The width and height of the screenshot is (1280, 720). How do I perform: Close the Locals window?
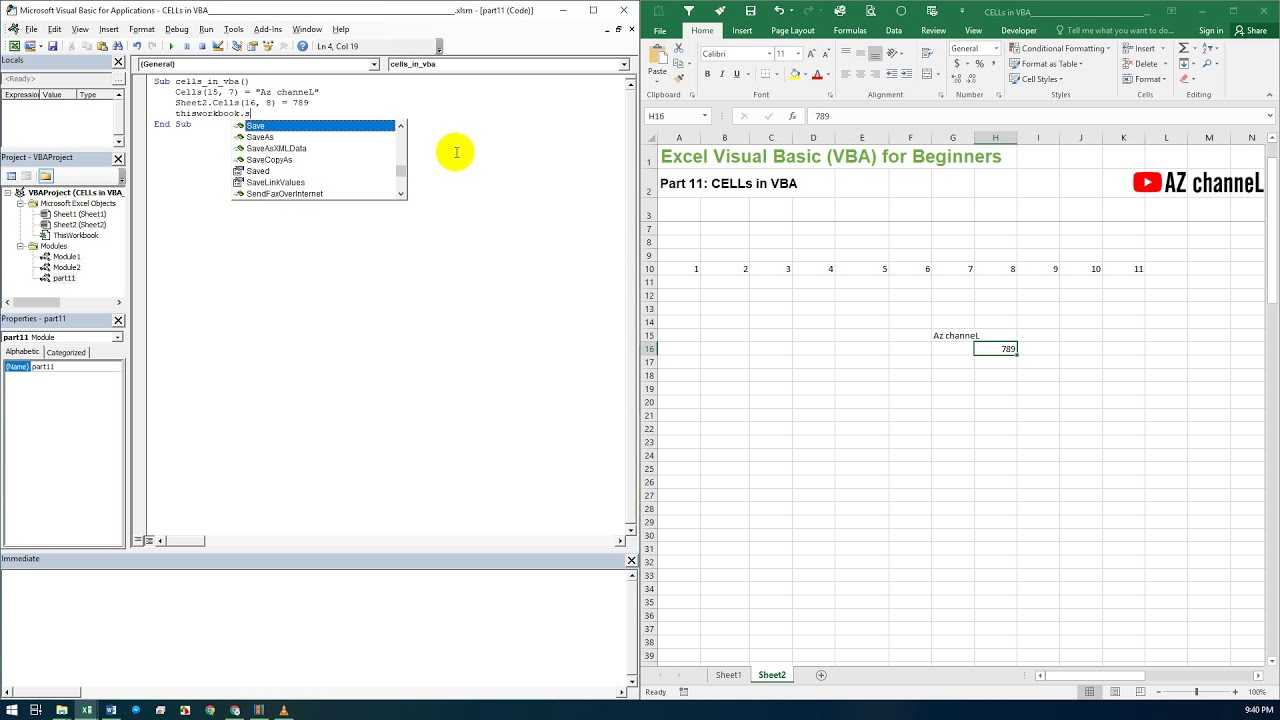tap(118, 61)
